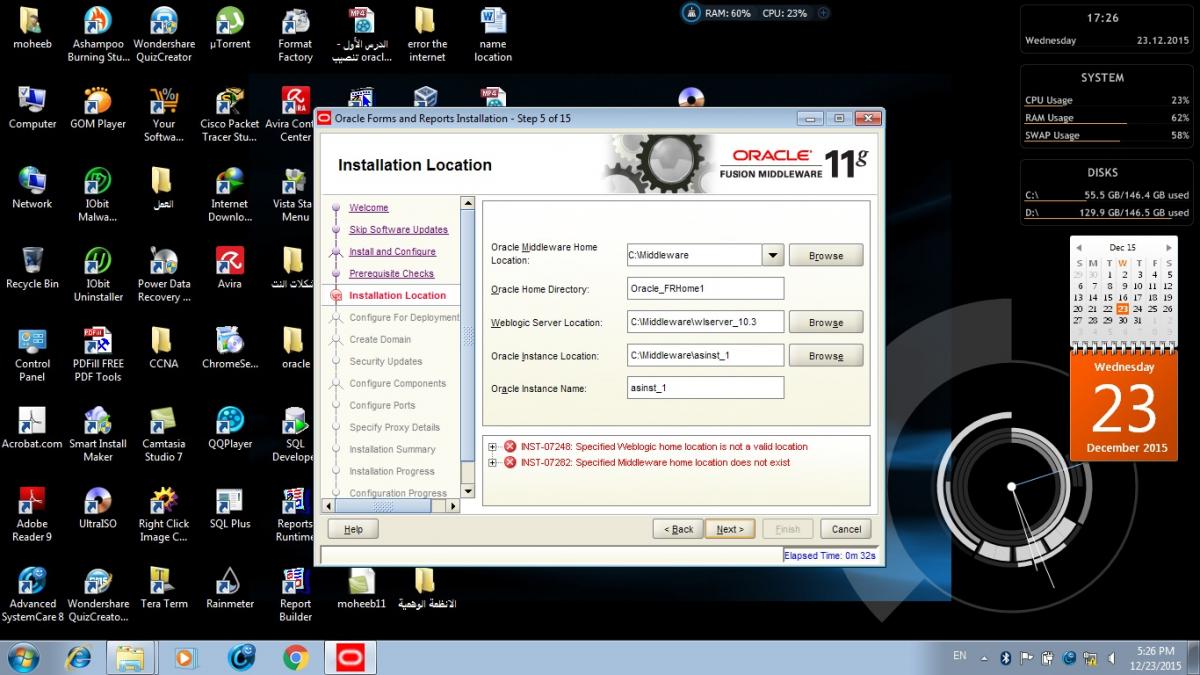Click Oracle installer icon in taskbar
The height and width of the screenshot is (675, 1200).
point(351,657)
